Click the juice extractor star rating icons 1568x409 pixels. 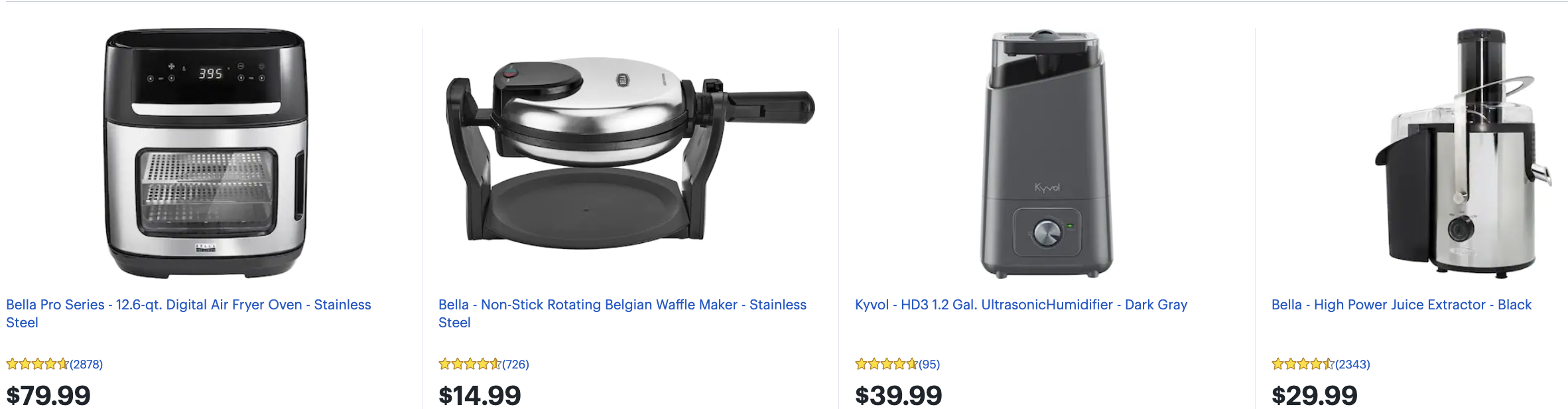click(x=1303, y=364)
